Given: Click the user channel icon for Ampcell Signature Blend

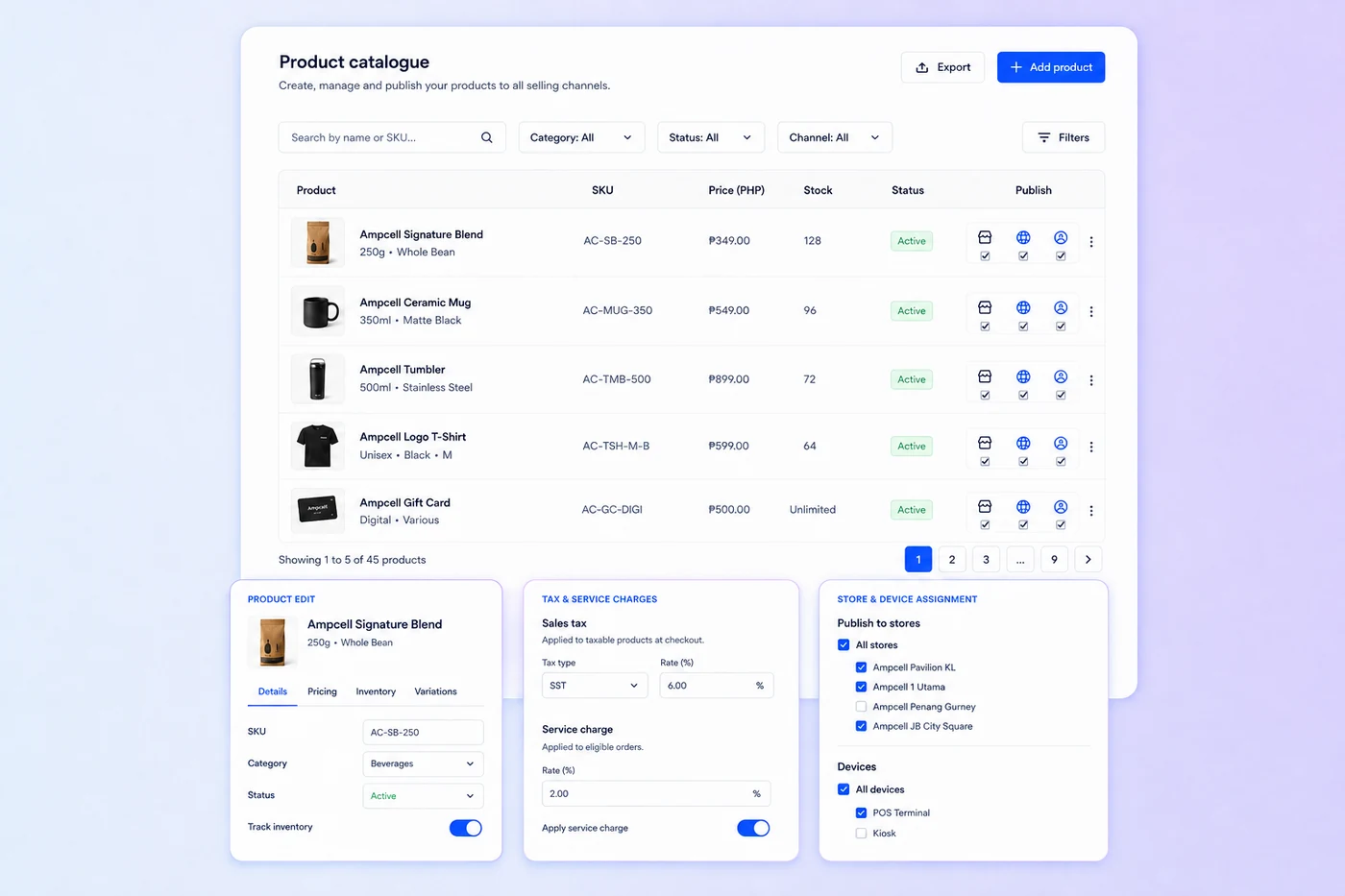Looking at the screenshot, I should (x=1061, y=237).
